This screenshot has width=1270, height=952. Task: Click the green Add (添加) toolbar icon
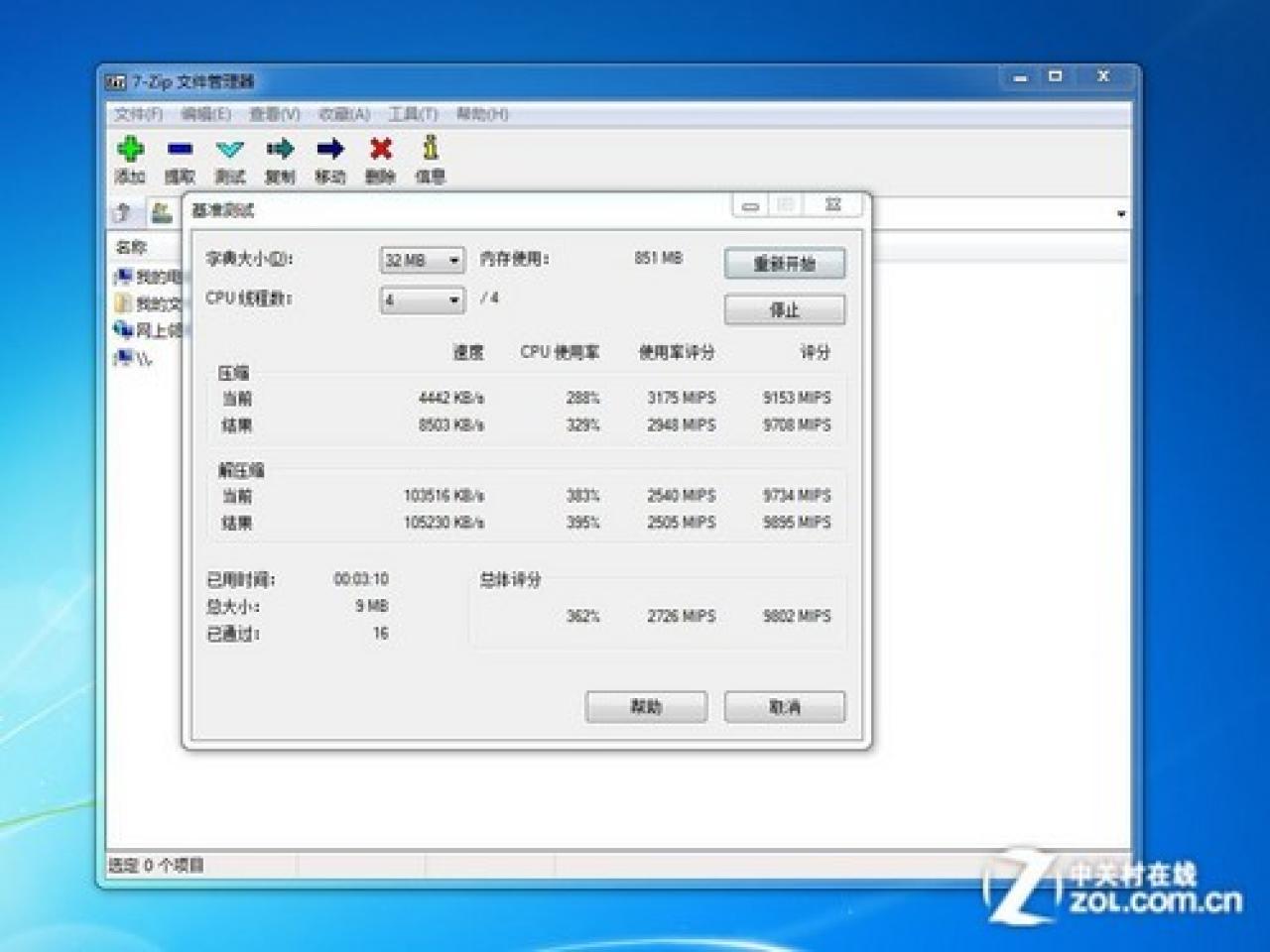130,149
